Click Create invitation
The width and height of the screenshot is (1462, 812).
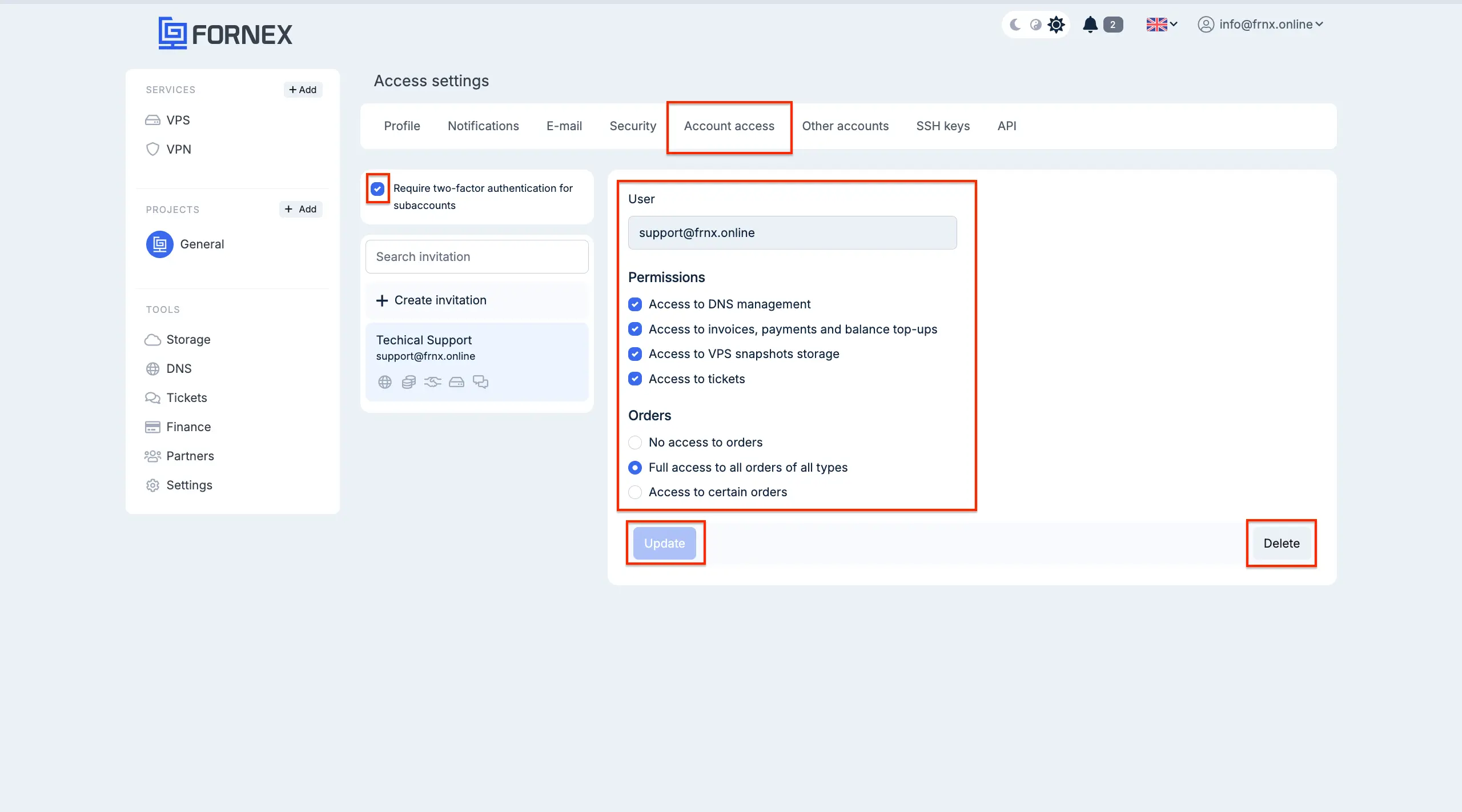[x=477, y=300]
